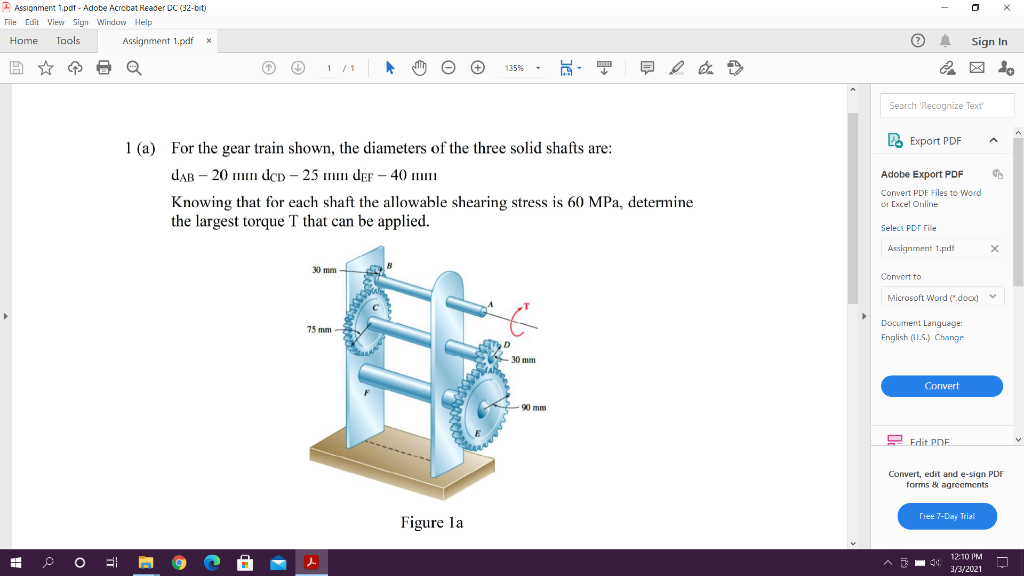
Task: Switch to the Tools tab
Action: click(x=67, y=41)
